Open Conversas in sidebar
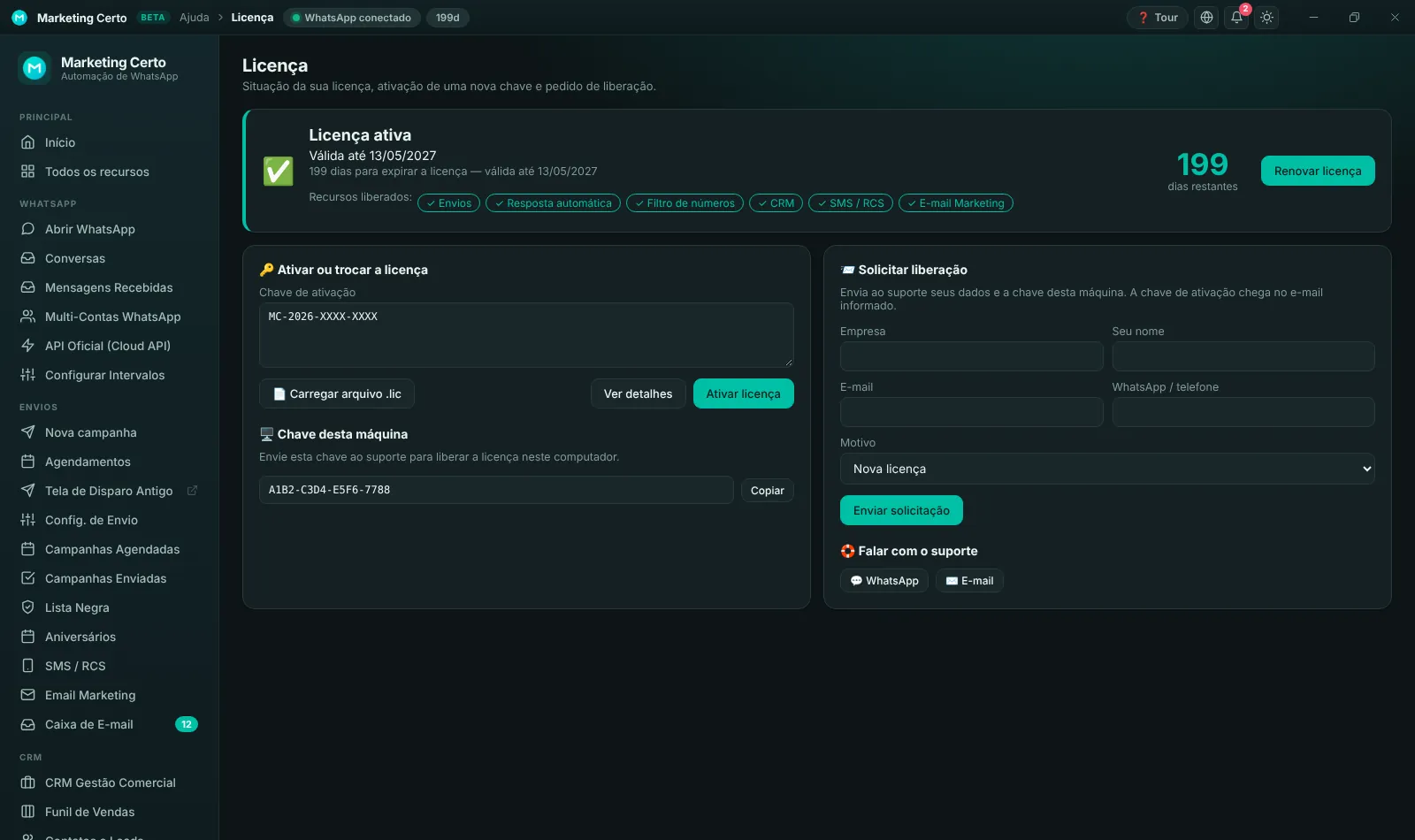The height and width of the screenshot is (840, 1415). coord(109,258)
